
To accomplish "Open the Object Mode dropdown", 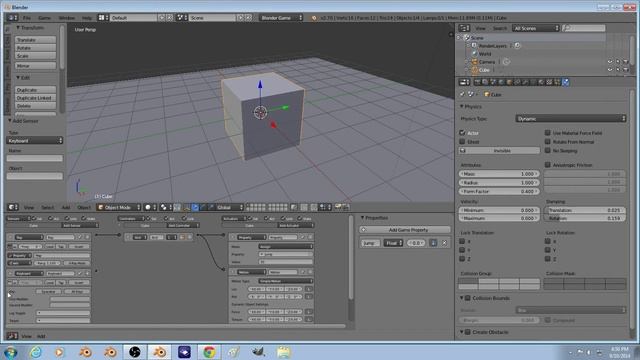I will (x=119, y=207).
